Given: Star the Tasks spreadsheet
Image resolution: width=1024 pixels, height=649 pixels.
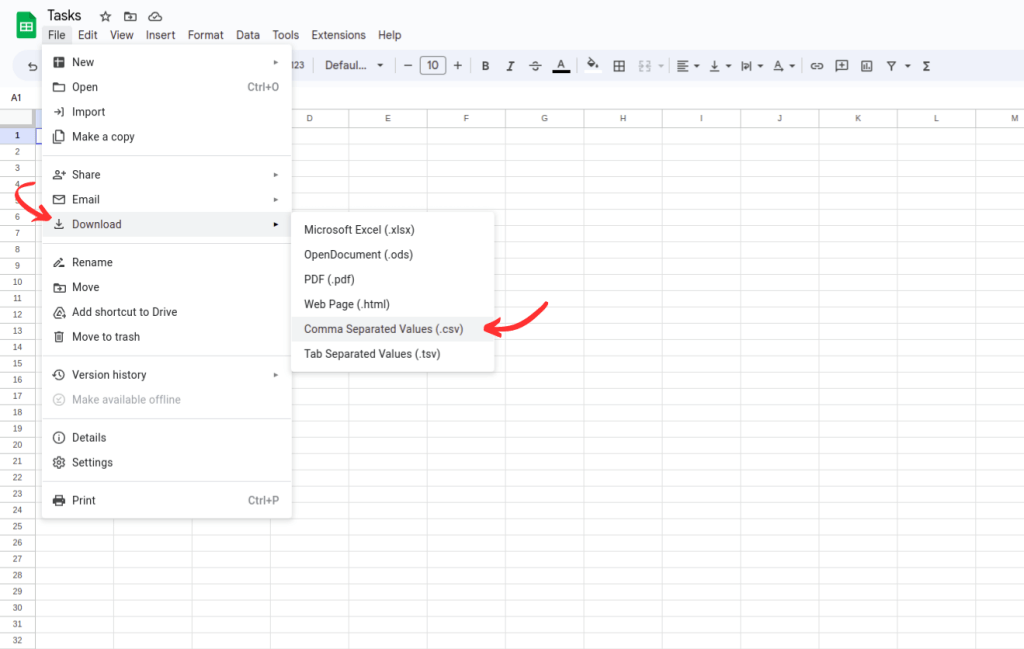Looking at the screenshot, I should tap(104, 16).
